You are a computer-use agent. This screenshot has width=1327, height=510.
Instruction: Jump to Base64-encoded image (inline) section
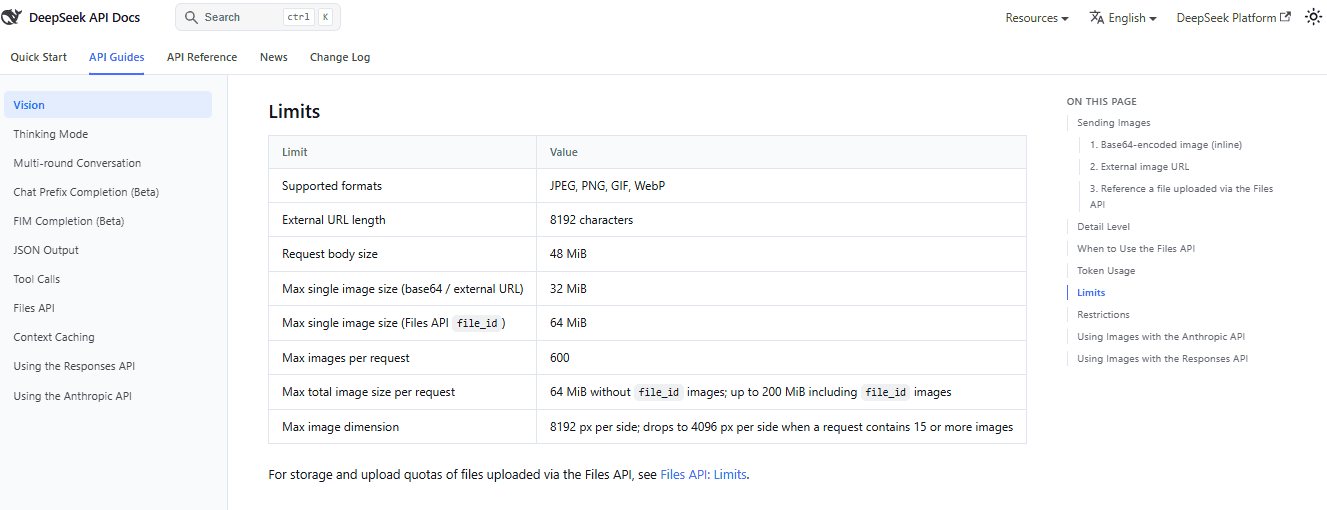pos(1165,145)
